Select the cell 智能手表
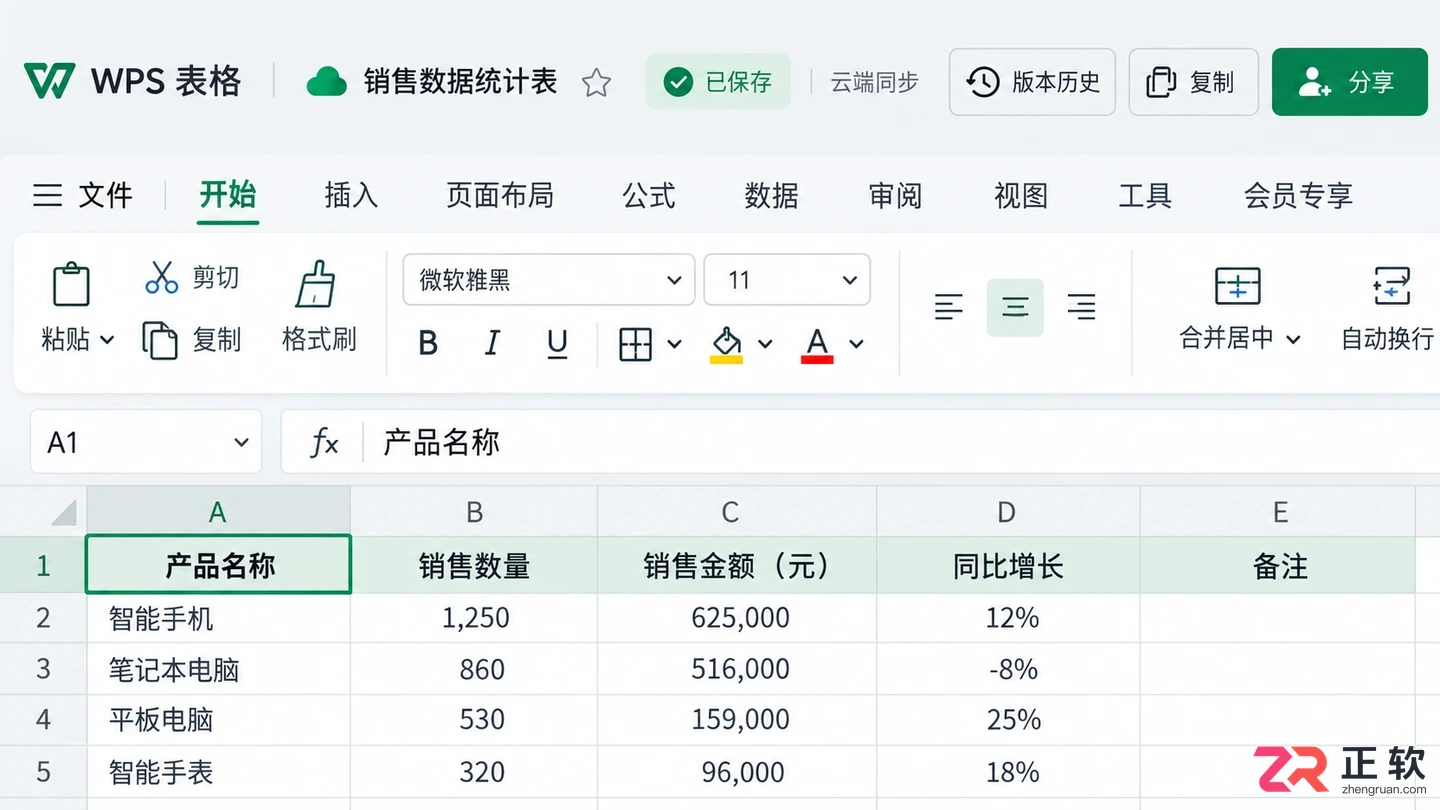 point(218,771)
